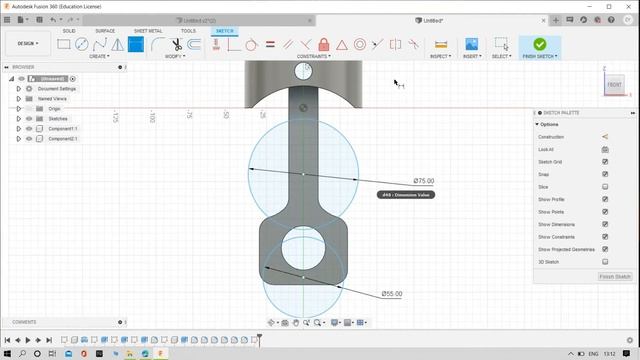Apply Parallel constraint
This screenshot has width=640, height=360.
coord(288,44)
